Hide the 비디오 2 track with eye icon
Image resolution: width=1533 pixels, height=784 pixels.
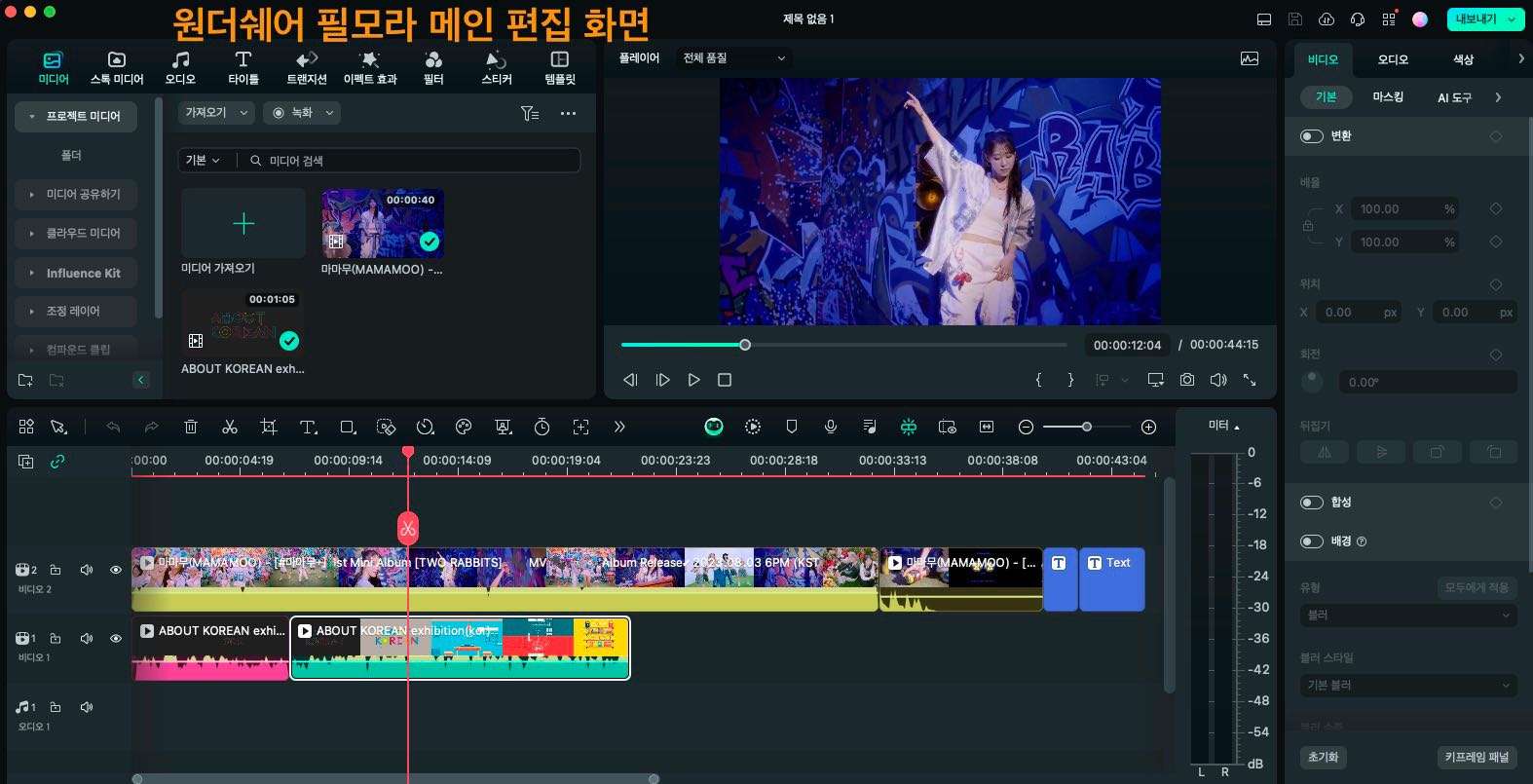[116, 570]
